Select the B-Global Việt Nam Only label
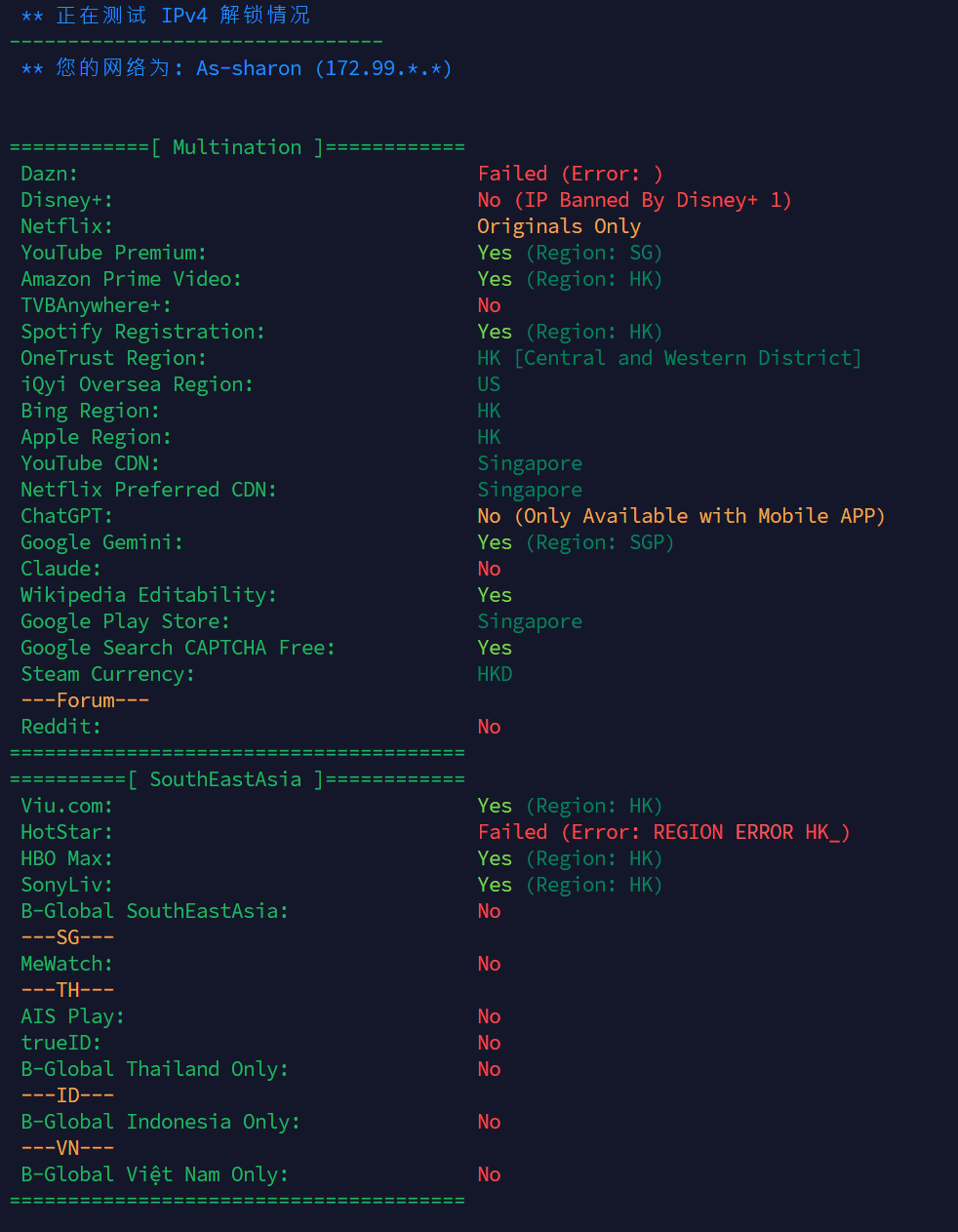Screen dimensions: 958x1232 155,1174
